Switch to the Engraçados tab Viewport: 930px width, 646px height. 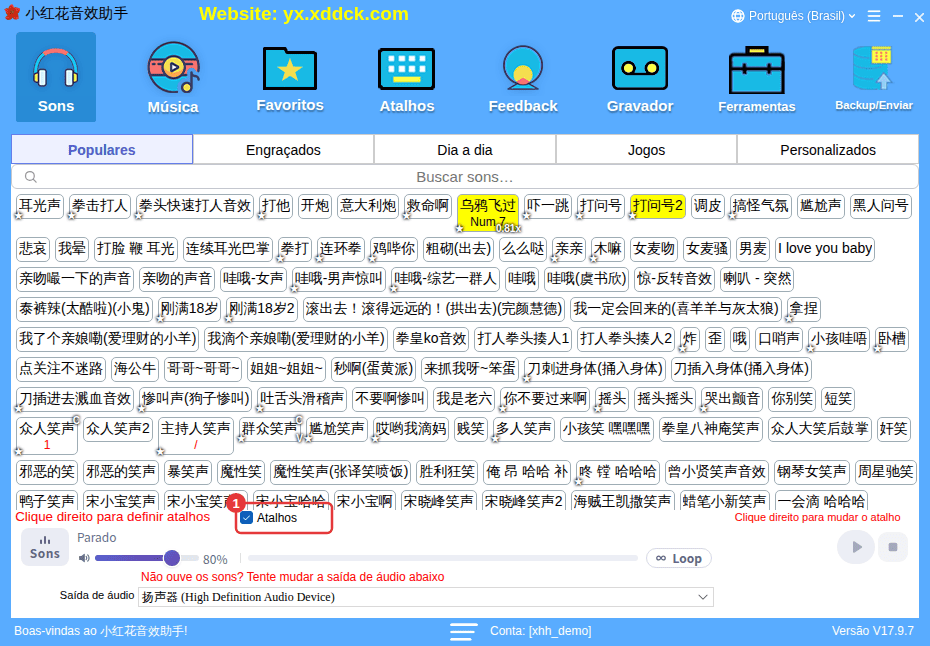click(x=284, y=149)
